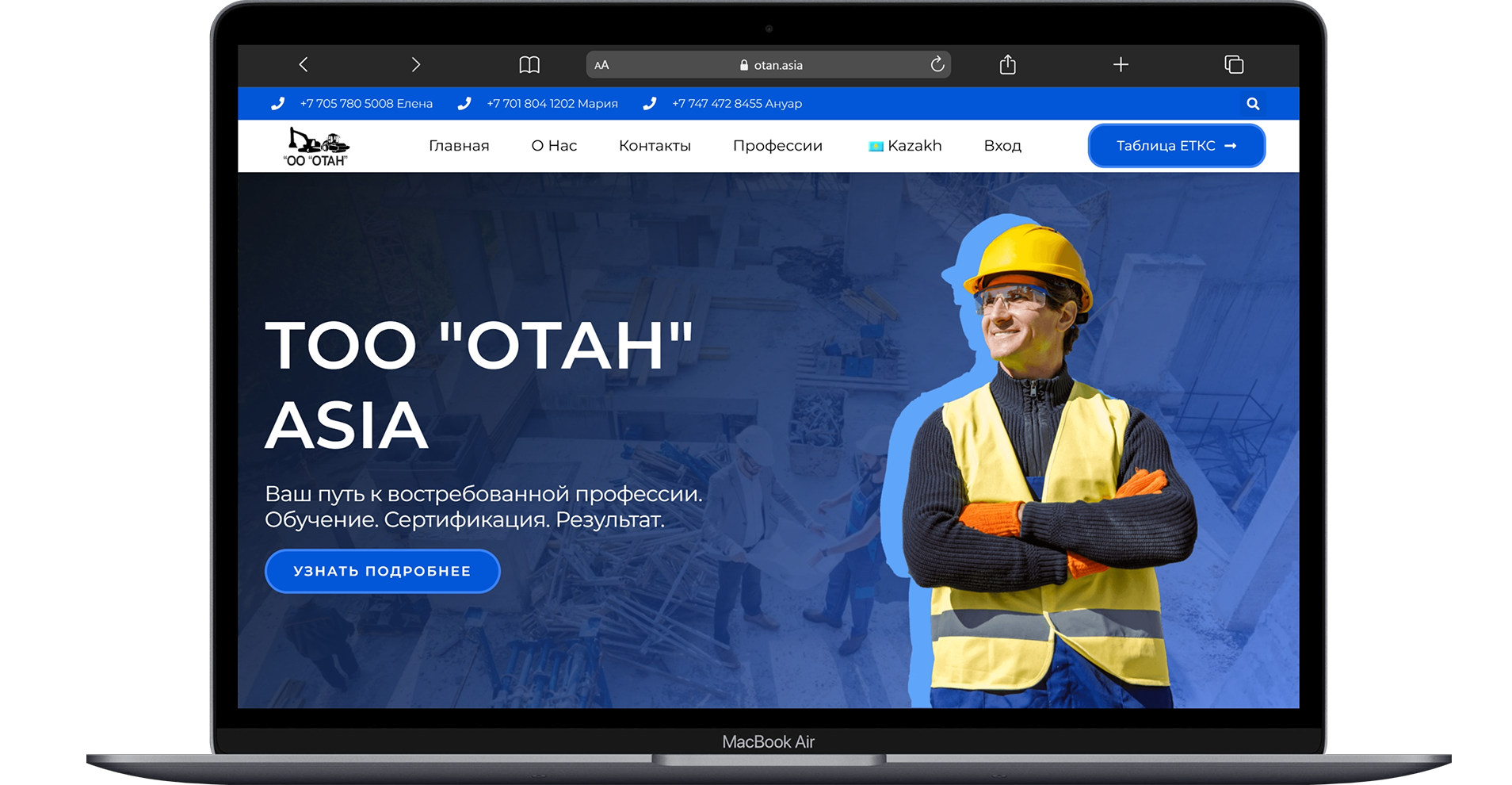Click the browser back arrow
Image resolution: width=1512 pixels, height=785 pixels.
[x=303, y=65]
